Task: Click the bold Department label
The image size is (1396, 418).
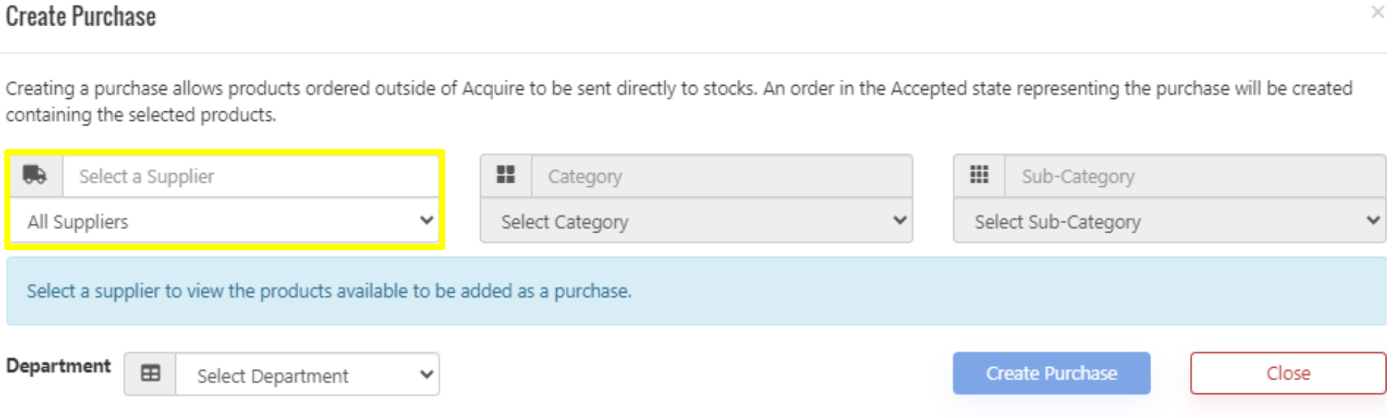Action: point(58,366)
